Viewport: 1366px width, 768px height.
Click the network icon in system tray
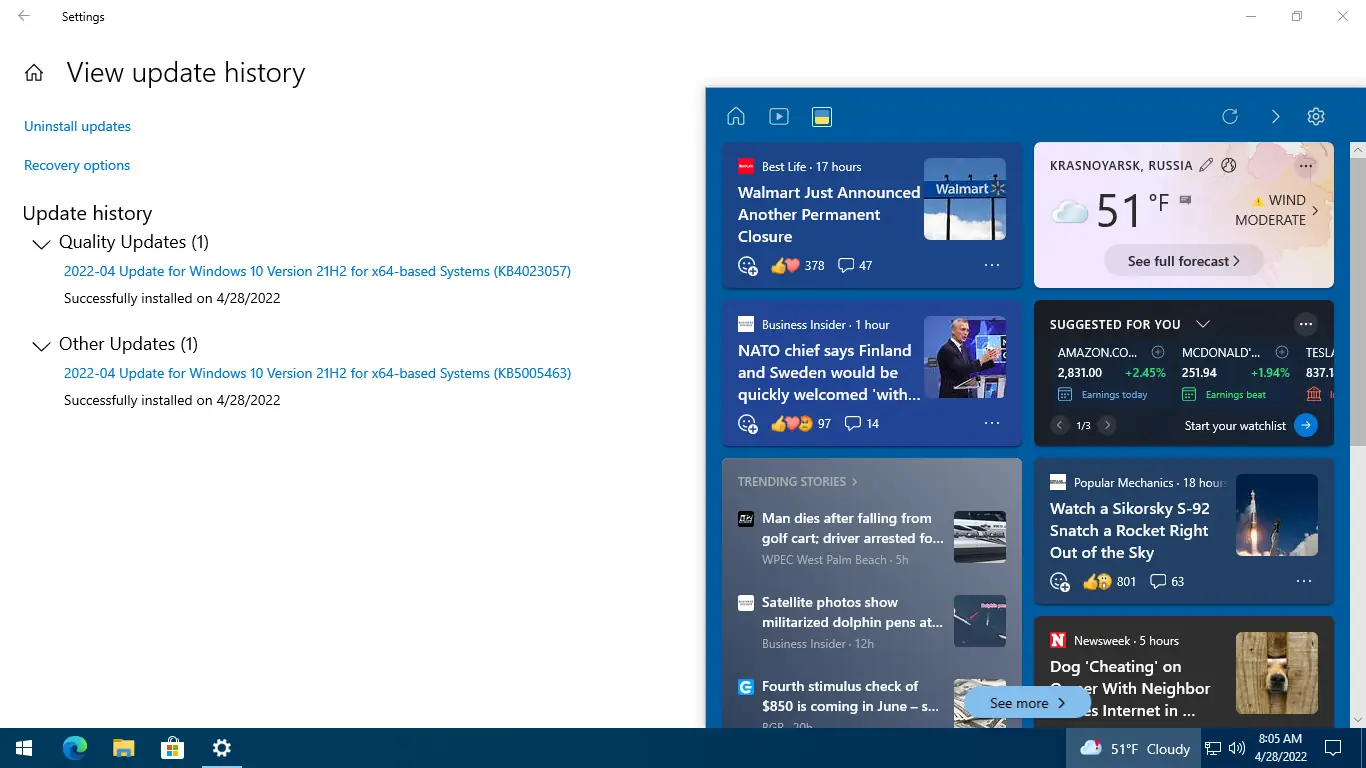point(1213,748)
